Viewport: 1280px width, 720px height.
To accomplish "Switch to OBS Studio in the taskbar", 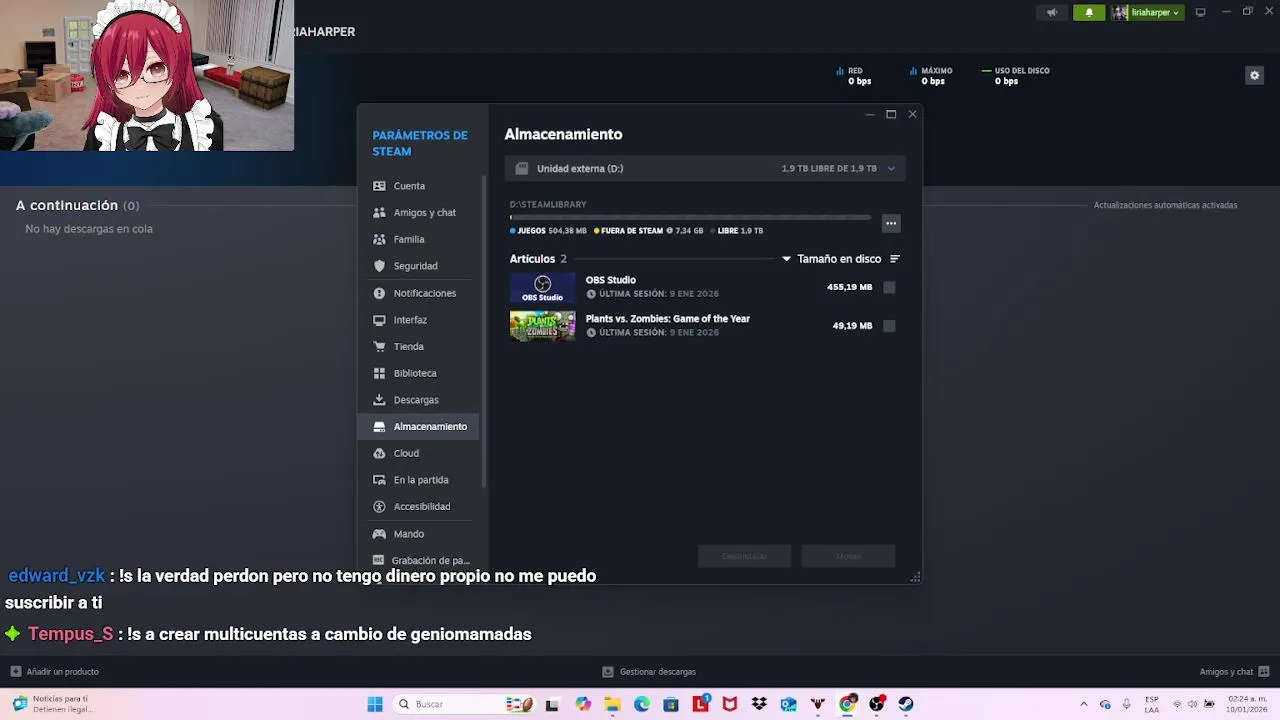I will pos(876,704).
